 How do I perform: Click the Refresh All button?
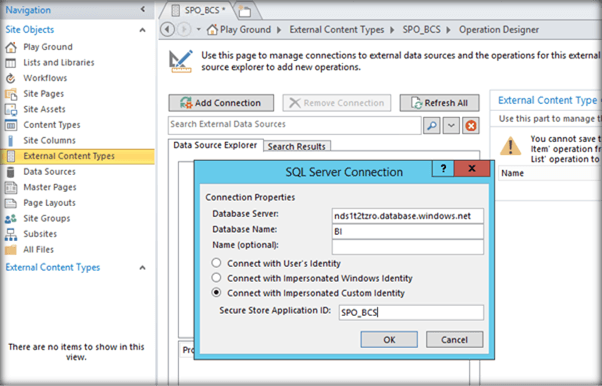440,103
